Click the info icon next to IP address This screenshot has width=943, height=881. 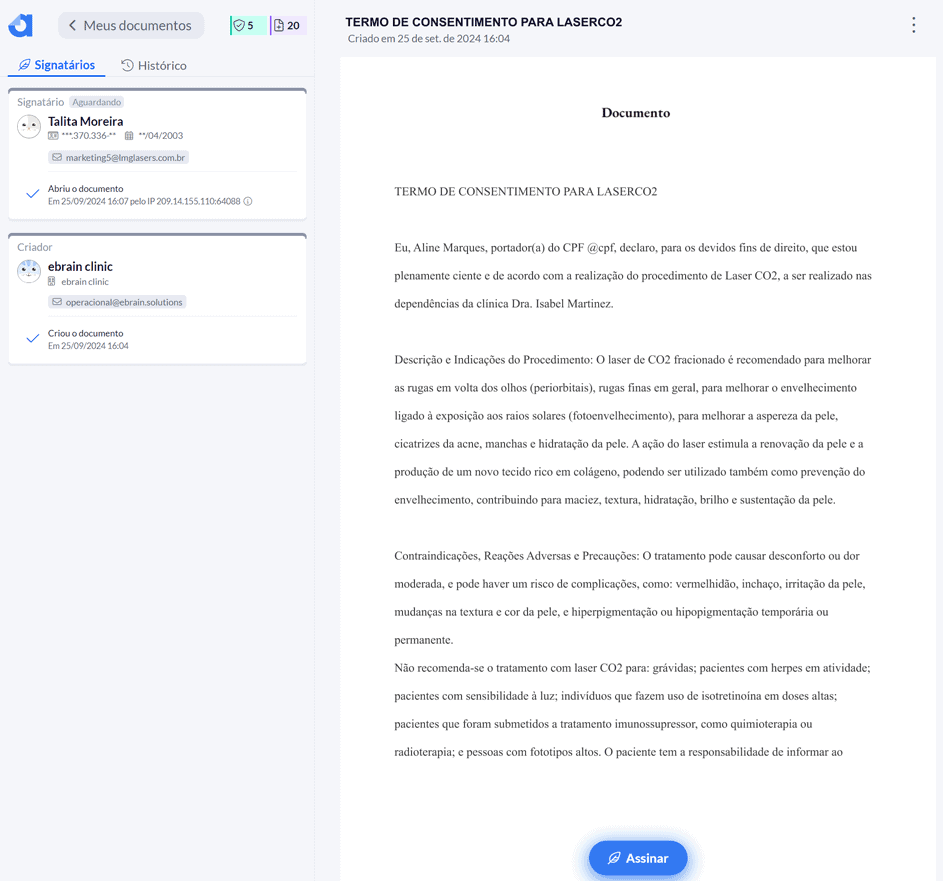(x=248, y=201)
